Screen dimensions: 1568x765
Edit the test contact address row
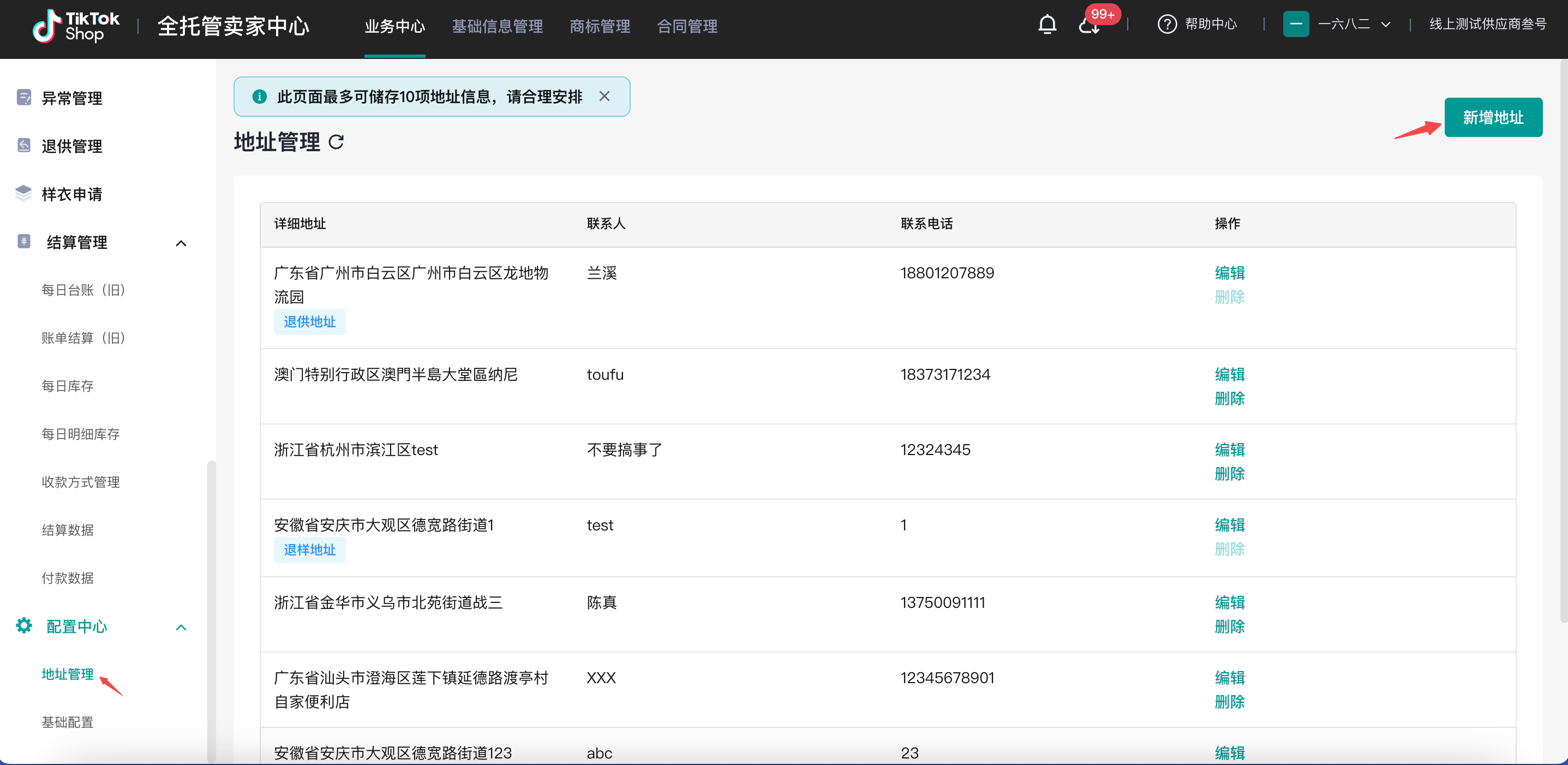click(x=1230, y=524)
